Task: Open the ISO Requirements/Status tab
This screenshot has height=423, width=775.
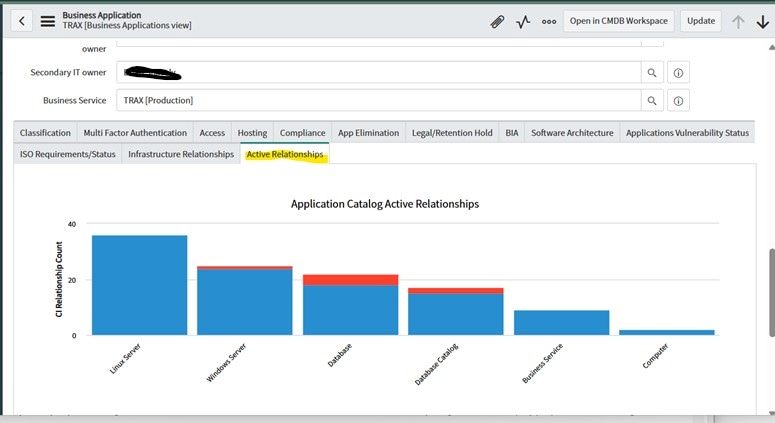Action: pos(68,154)
